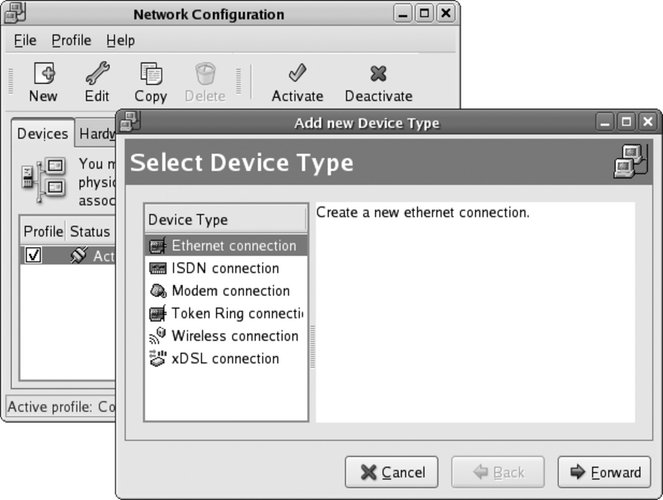The width and height of the screenshot is (663, 500).
Task: Click the Cancel button
Action: point(392,472)
